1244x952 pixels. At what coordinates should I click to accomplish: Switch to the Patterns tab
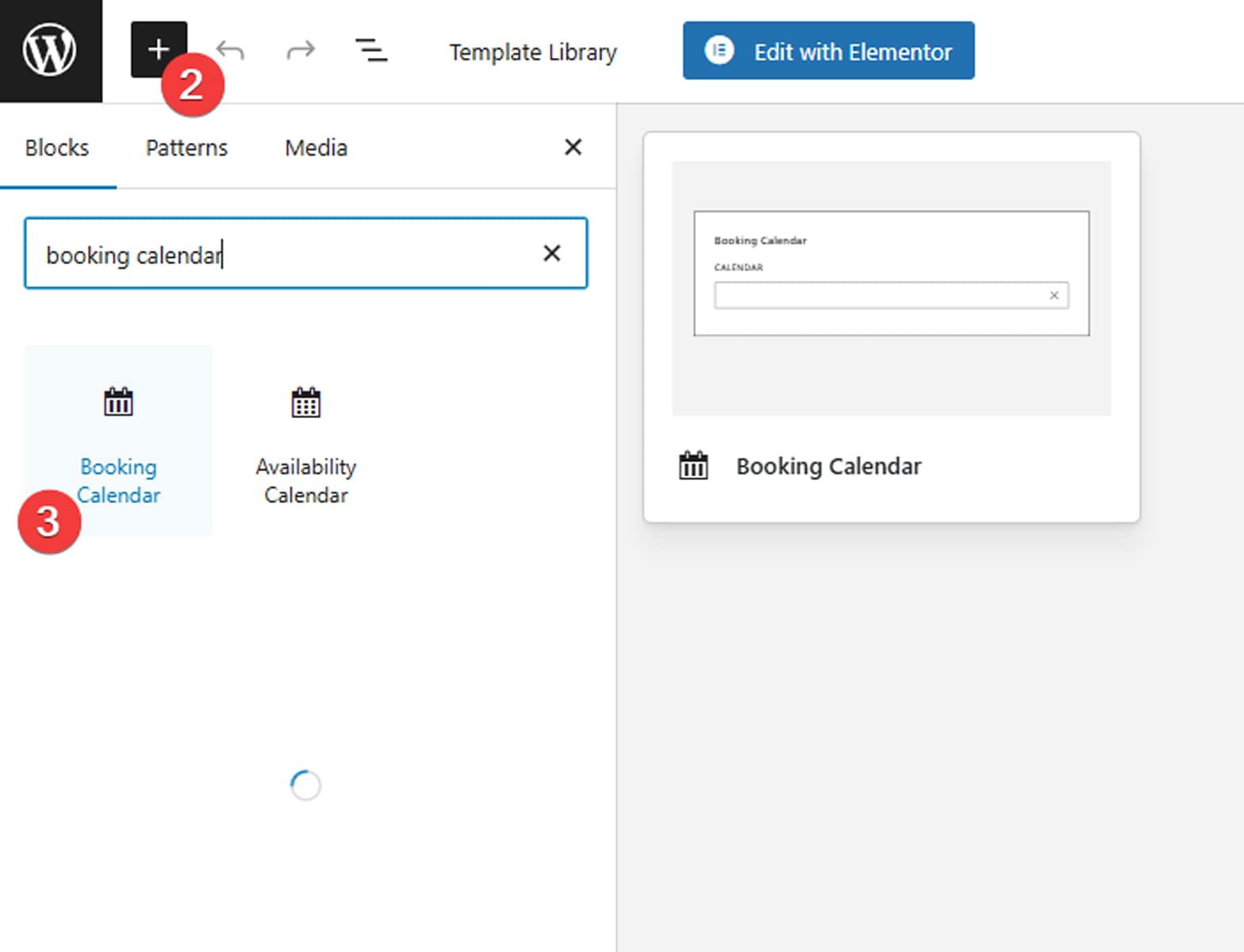(x=186, y=148)
